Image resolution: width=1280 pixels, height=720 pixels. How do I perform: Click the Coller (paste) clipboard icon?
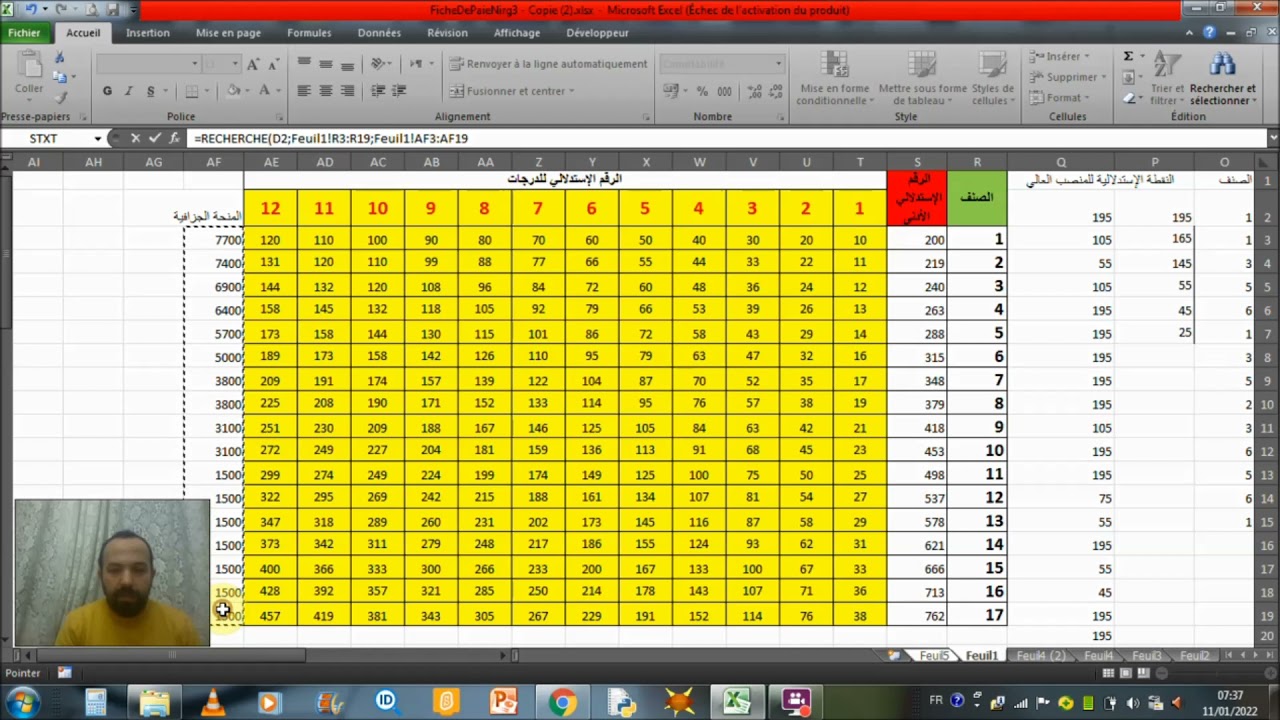[29, 66]
